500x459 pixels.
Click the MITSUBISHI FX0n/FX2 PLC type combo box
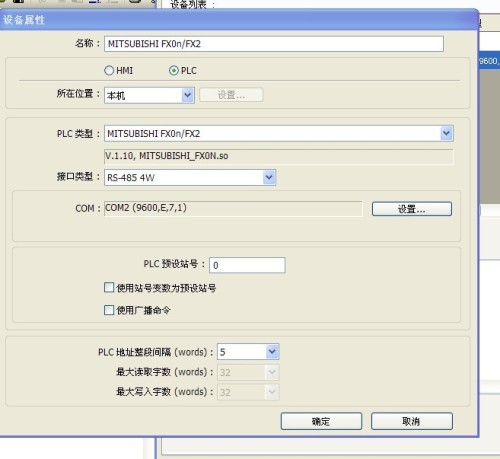(279, 133)
